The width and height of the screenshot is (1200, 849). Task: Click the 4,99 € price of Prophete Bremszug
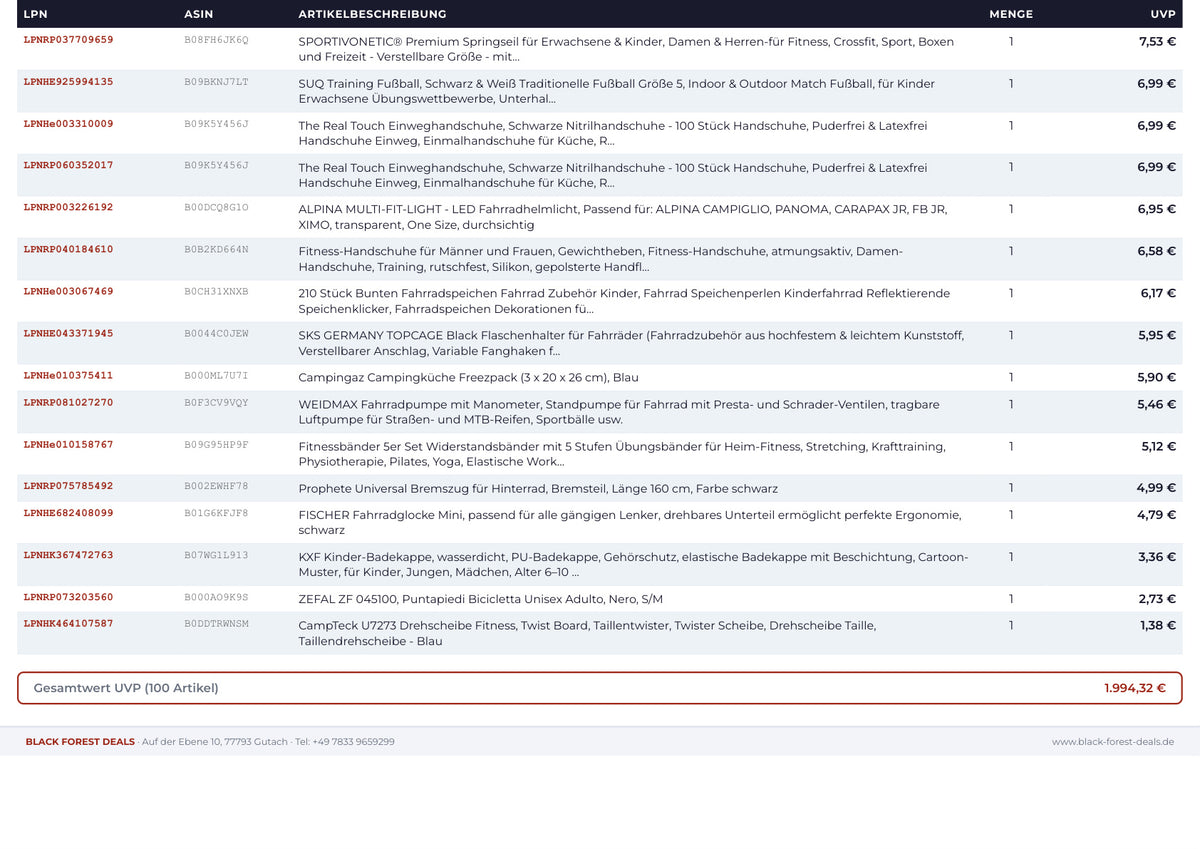(1156, 488)
